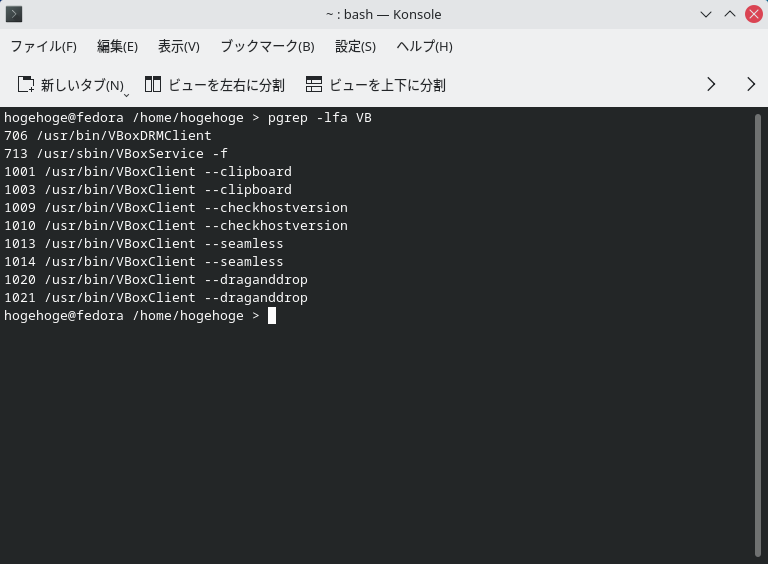Click the split view left/right icon

pyautogui.click(x=153, y=84)
